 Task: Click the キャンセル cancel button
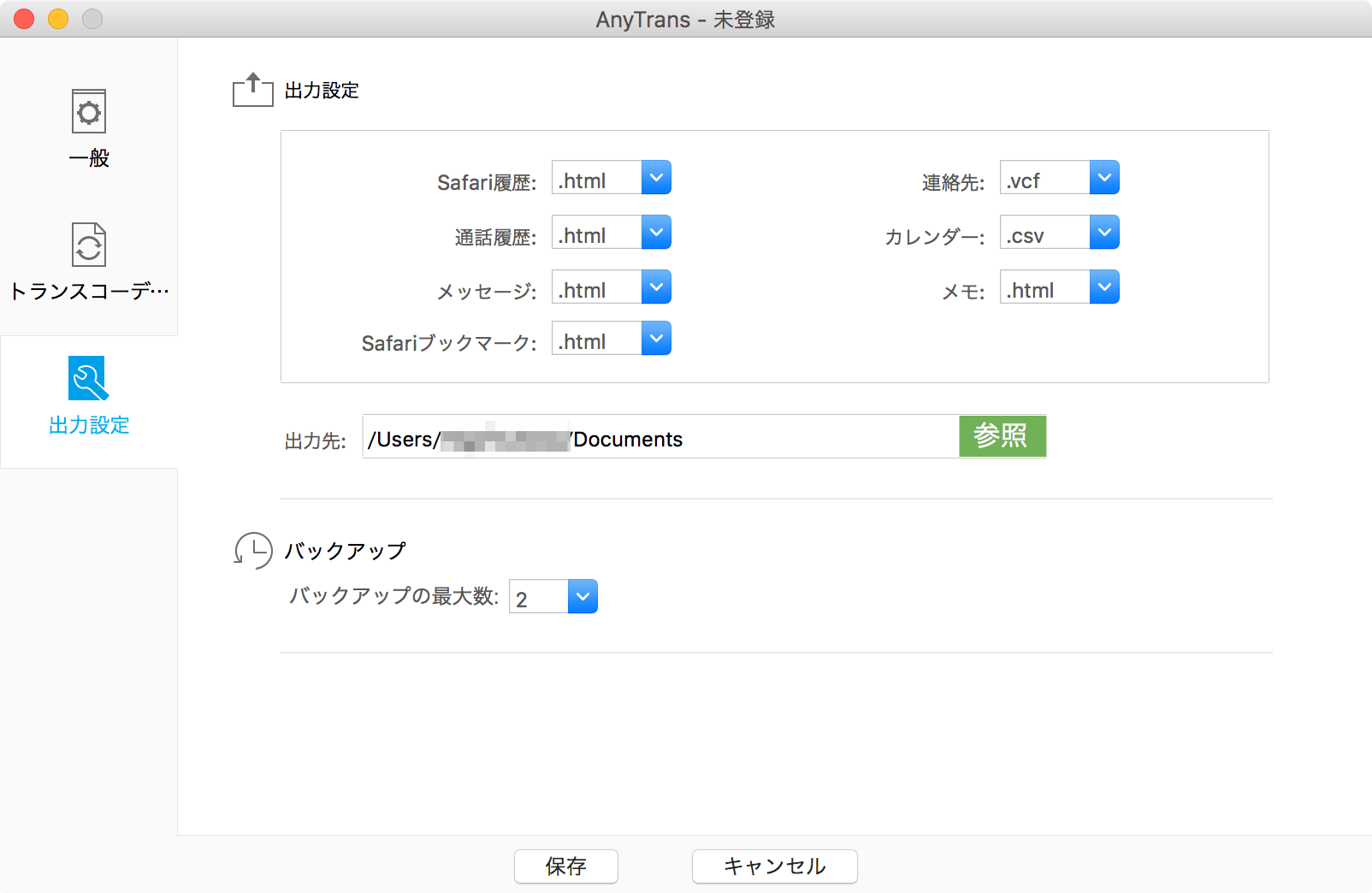tap(775, 866)
